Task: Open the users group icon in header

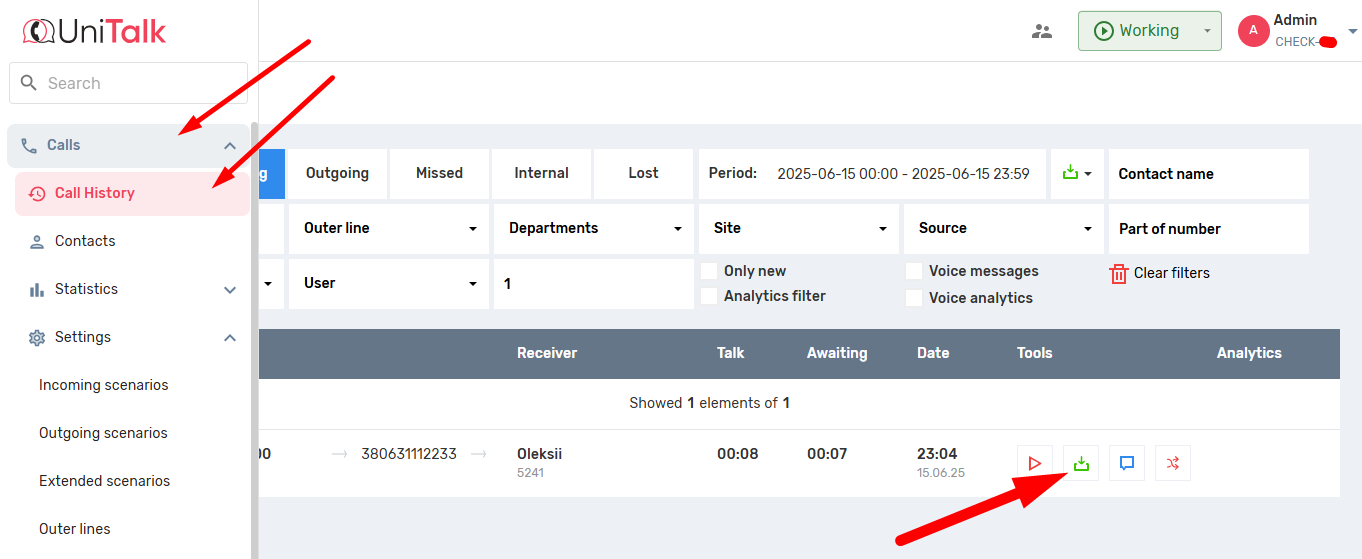Action: point(1042,31)
